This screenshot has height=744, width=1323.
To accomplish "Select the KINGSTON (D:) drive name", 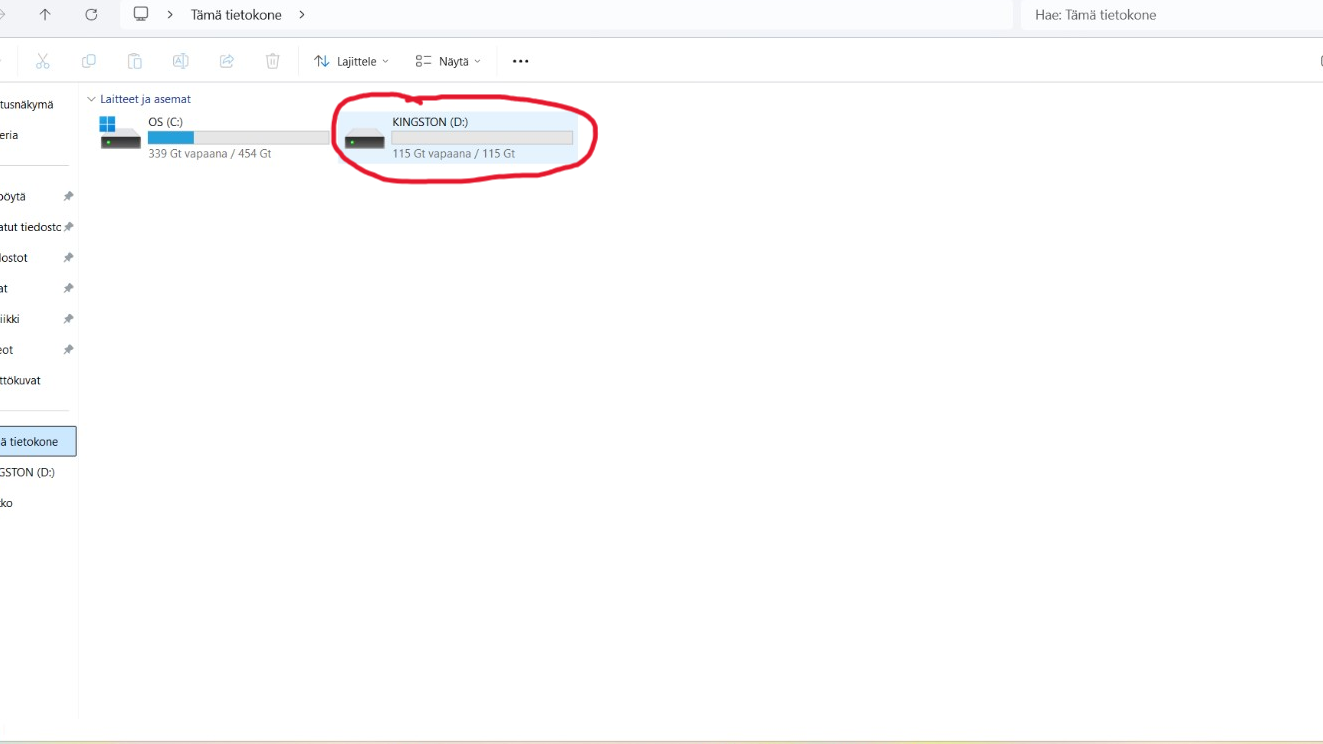I will coord(430,122).
